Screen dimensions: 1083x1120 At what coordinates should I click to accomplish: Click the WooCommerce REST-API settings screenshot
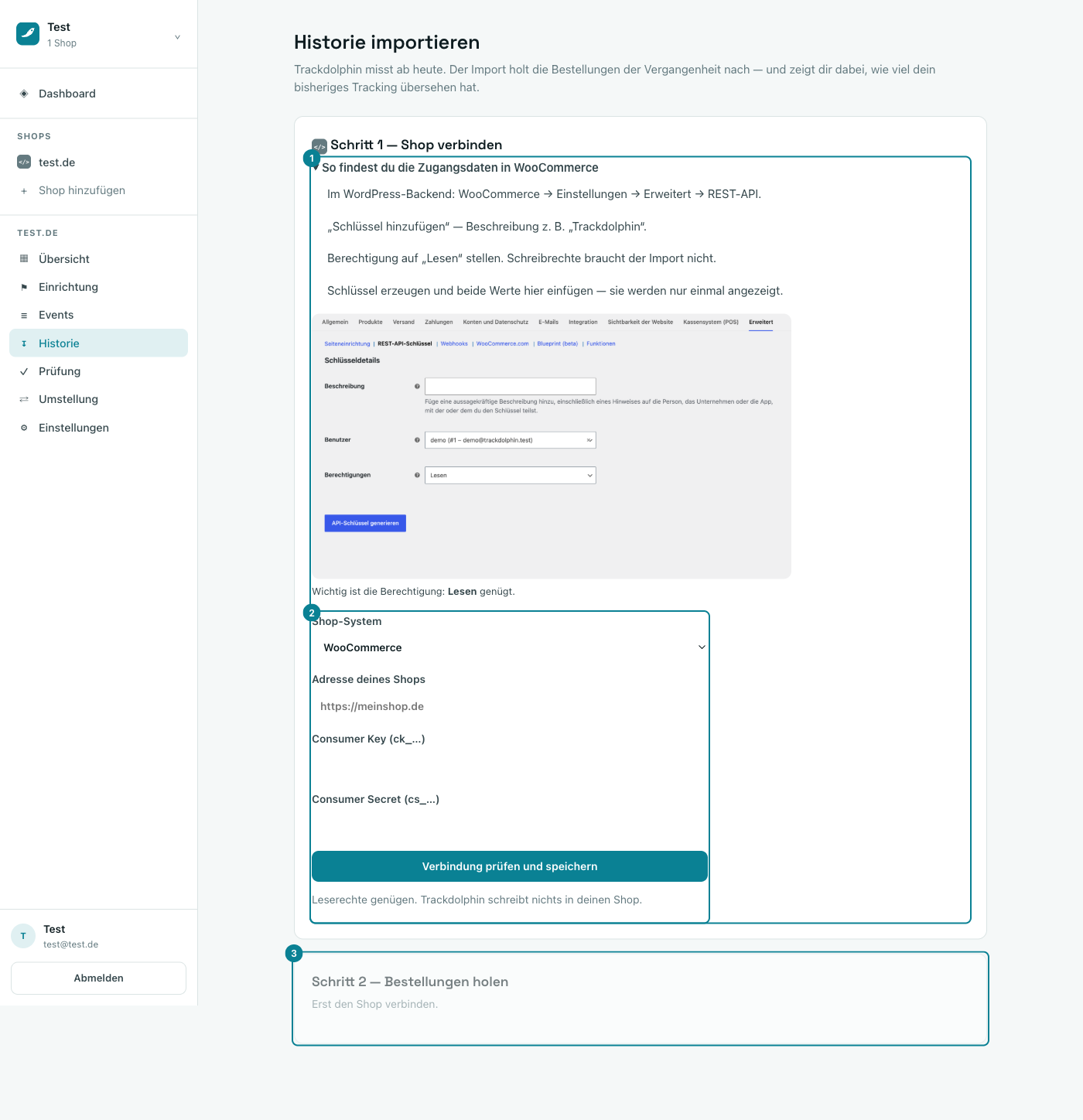tap(552, 446)
